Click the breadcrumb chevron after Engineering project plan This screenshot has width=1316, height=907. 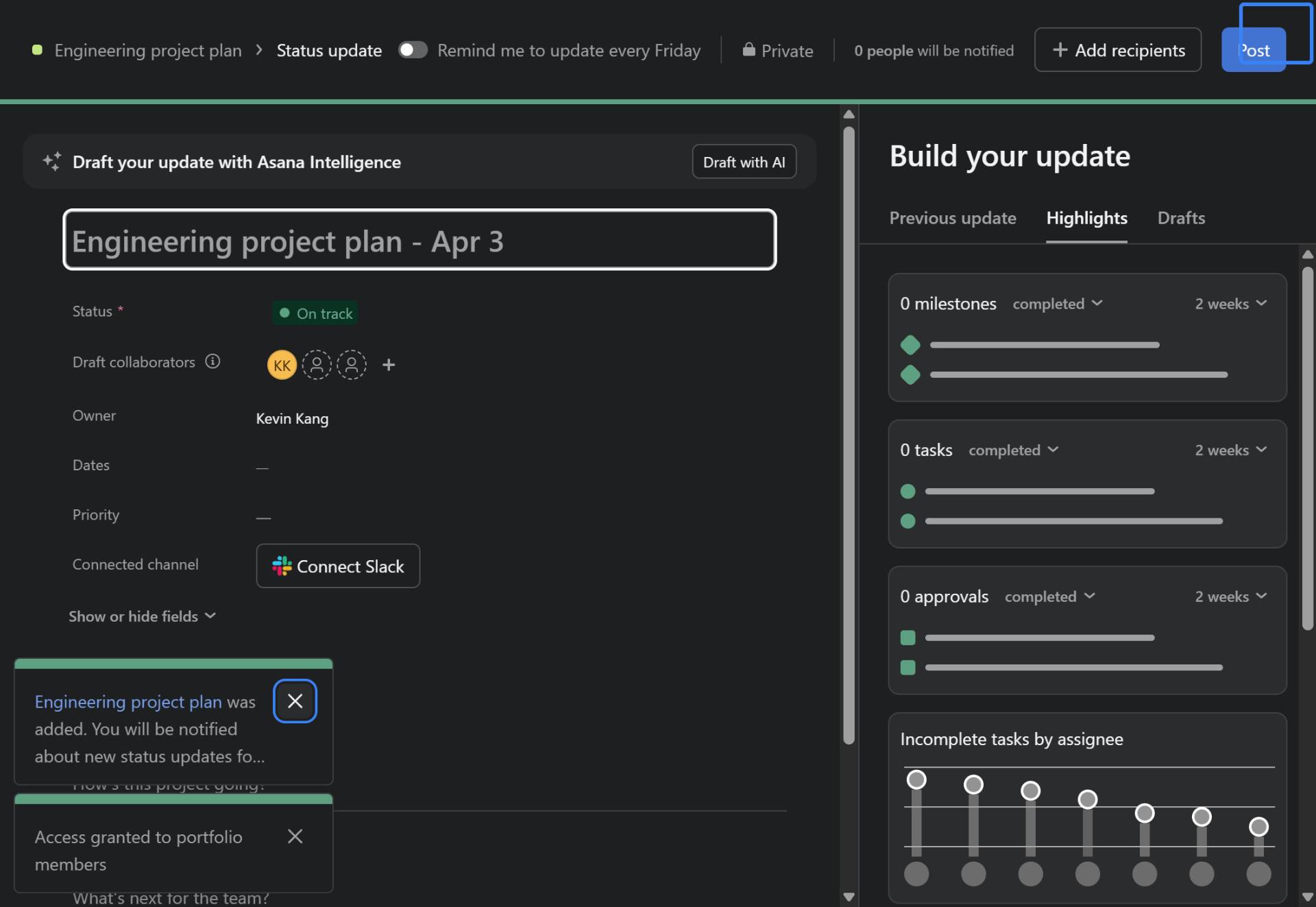(x=259, y=50)
